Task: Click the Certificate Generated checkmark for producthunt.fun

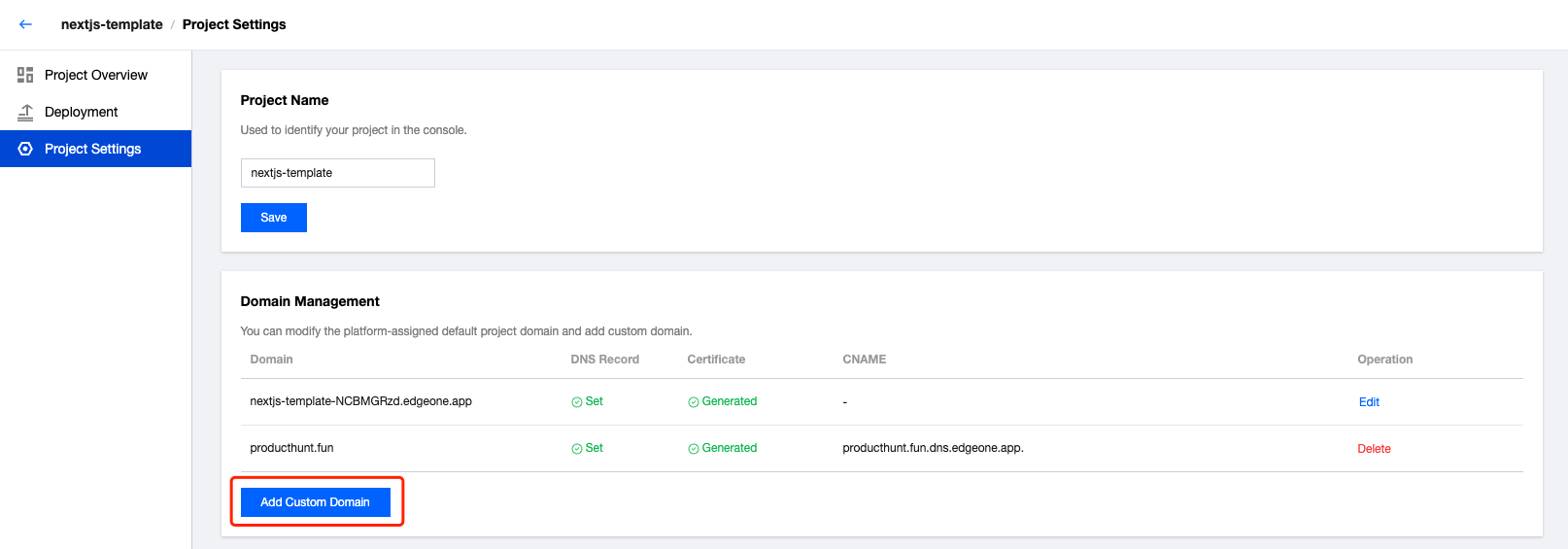Action: click(694, 449)
